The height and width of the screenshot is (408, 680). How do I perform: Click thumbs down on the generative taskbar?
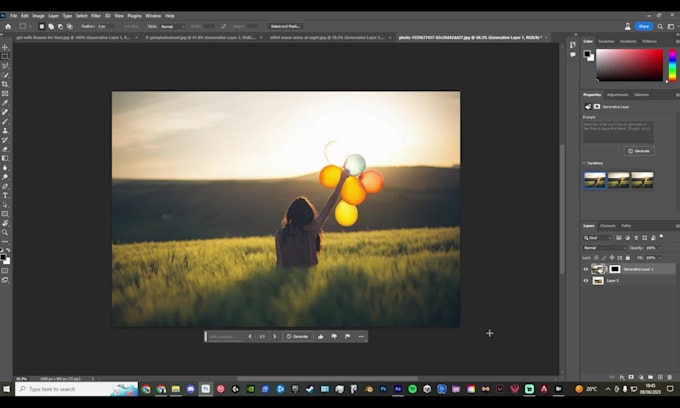pos(334,336)
